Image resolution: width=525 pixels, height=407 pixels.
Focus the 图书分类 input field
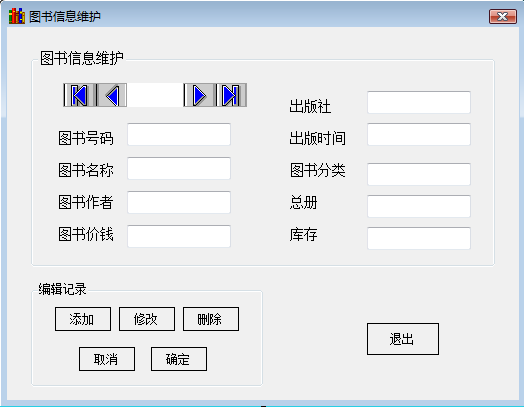click(419, 174)
